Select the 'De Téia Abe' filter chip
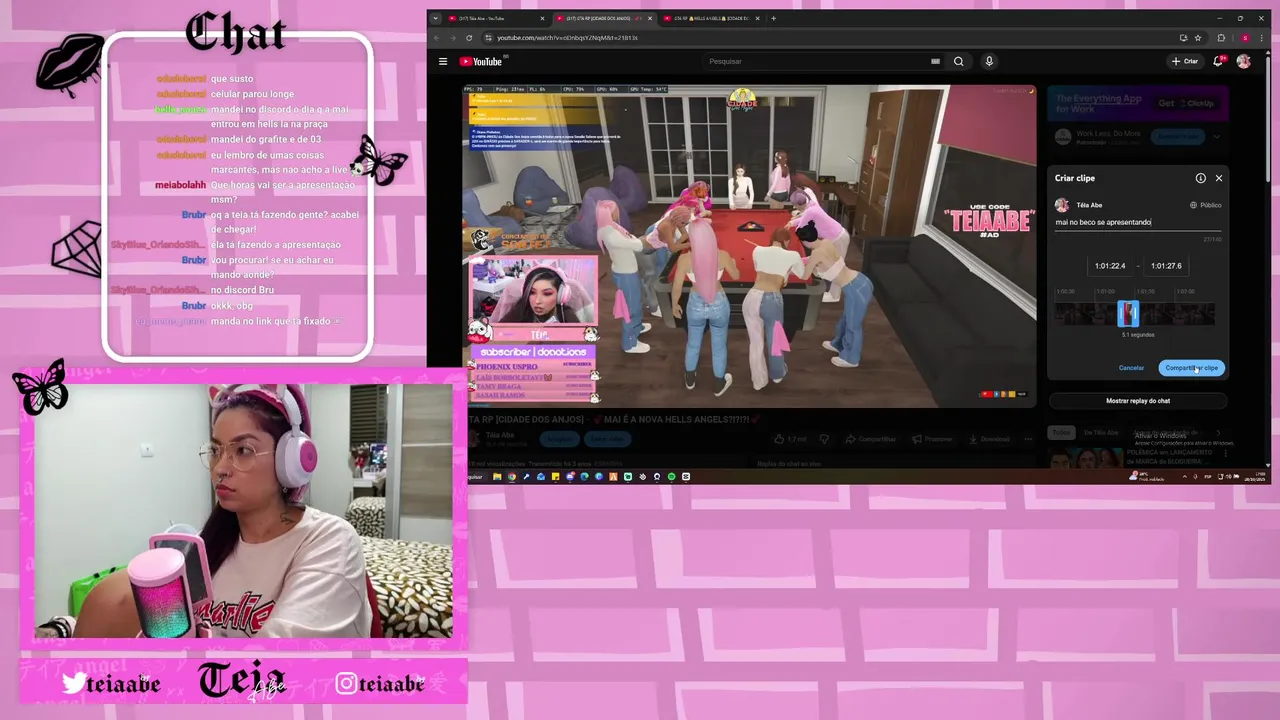The width and height of the screenshot is (1280, 720). [x=1100, y=432]
